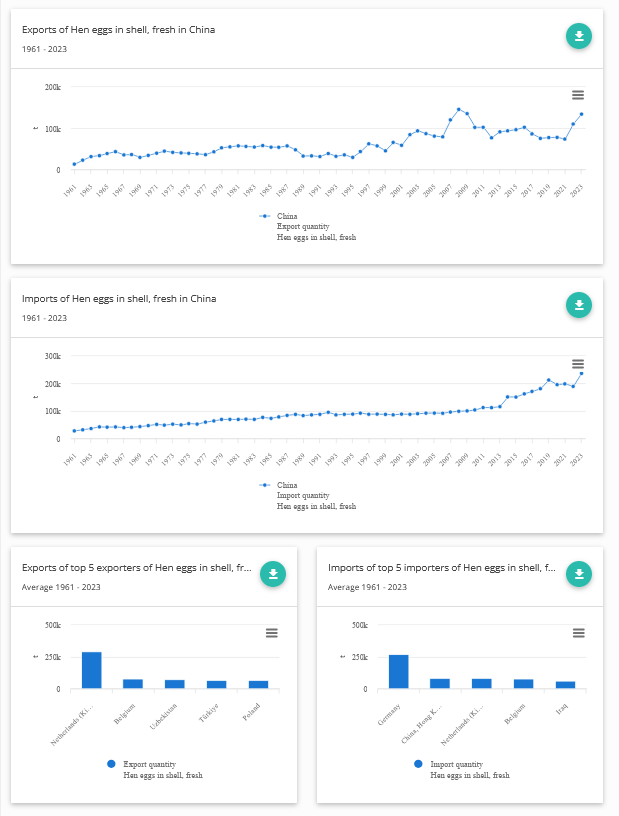Download the top 5 exporters chart
This screenshot has width=619, height=816.
(x=273, y=574)
